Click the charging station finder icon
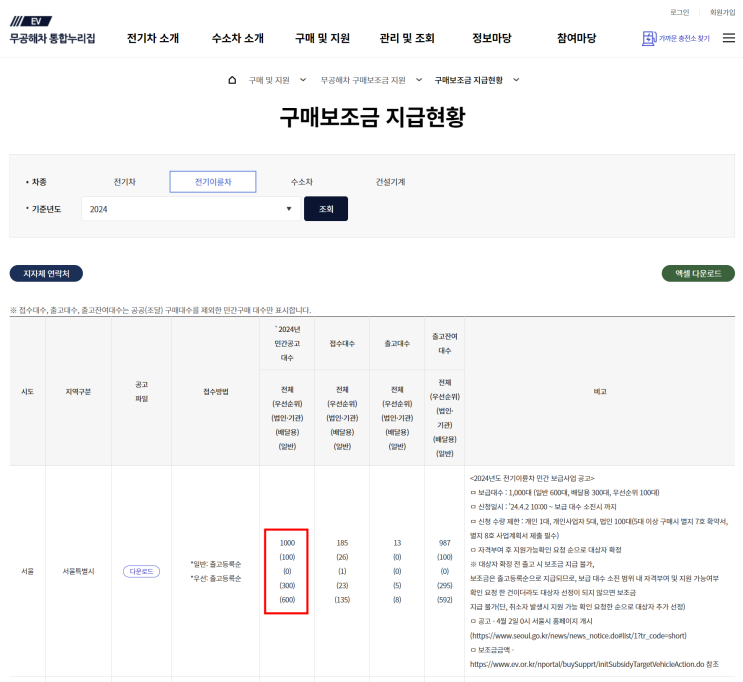 [649, 38]
